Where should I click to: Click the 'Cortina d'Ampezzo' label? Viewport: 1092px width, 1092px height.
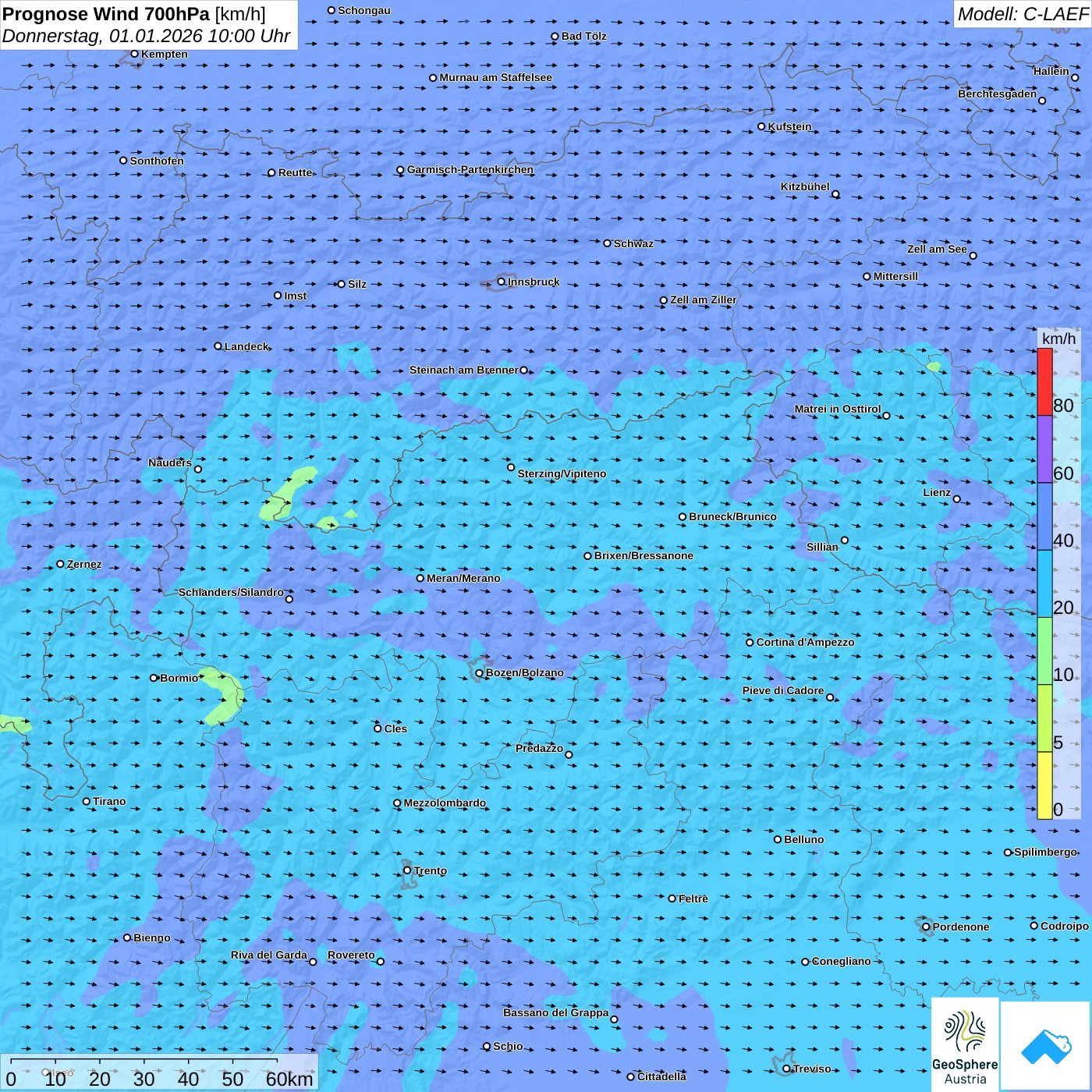click(805, 642)
